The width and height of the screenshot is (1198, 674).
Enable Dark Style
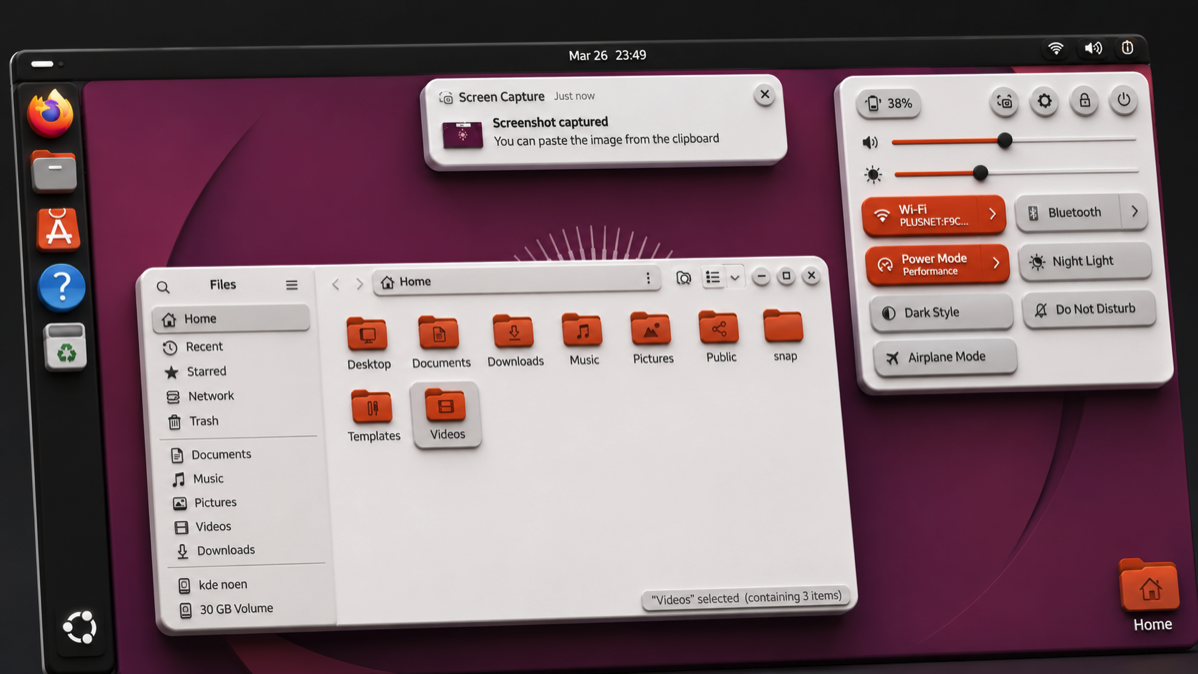click(941, 313)
